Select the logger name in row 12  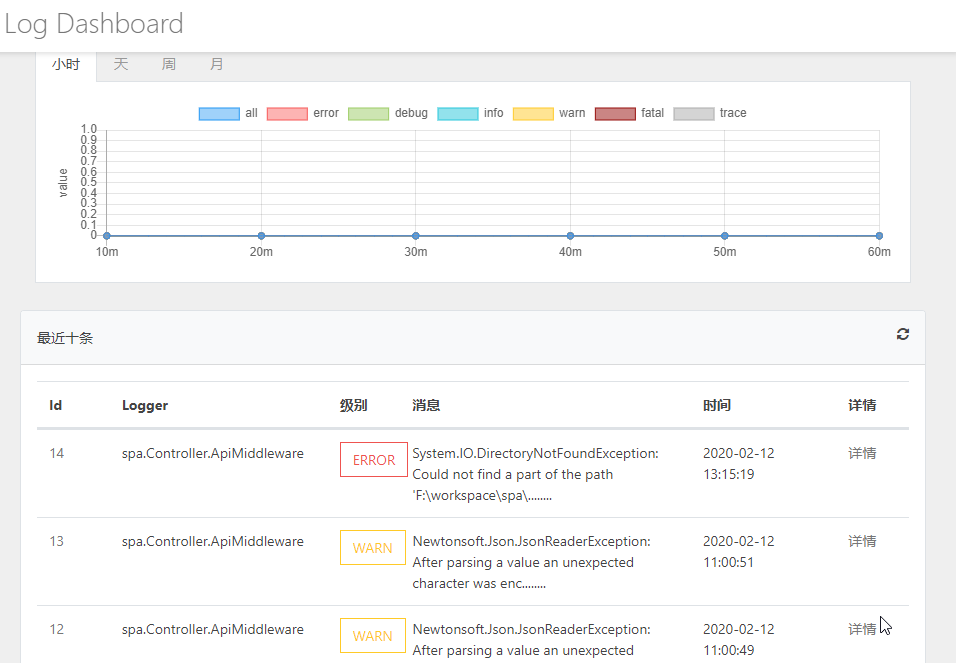click(213, 629)
